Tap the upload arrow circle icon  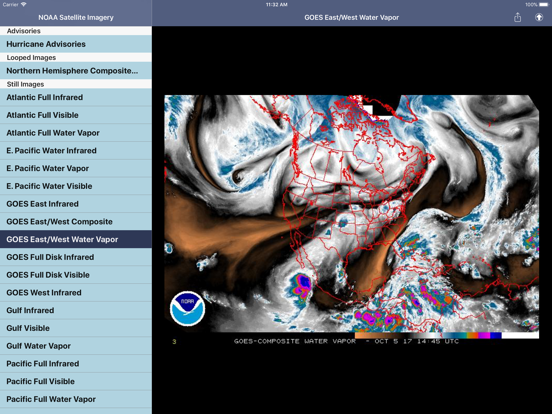[x=539, y=17]
